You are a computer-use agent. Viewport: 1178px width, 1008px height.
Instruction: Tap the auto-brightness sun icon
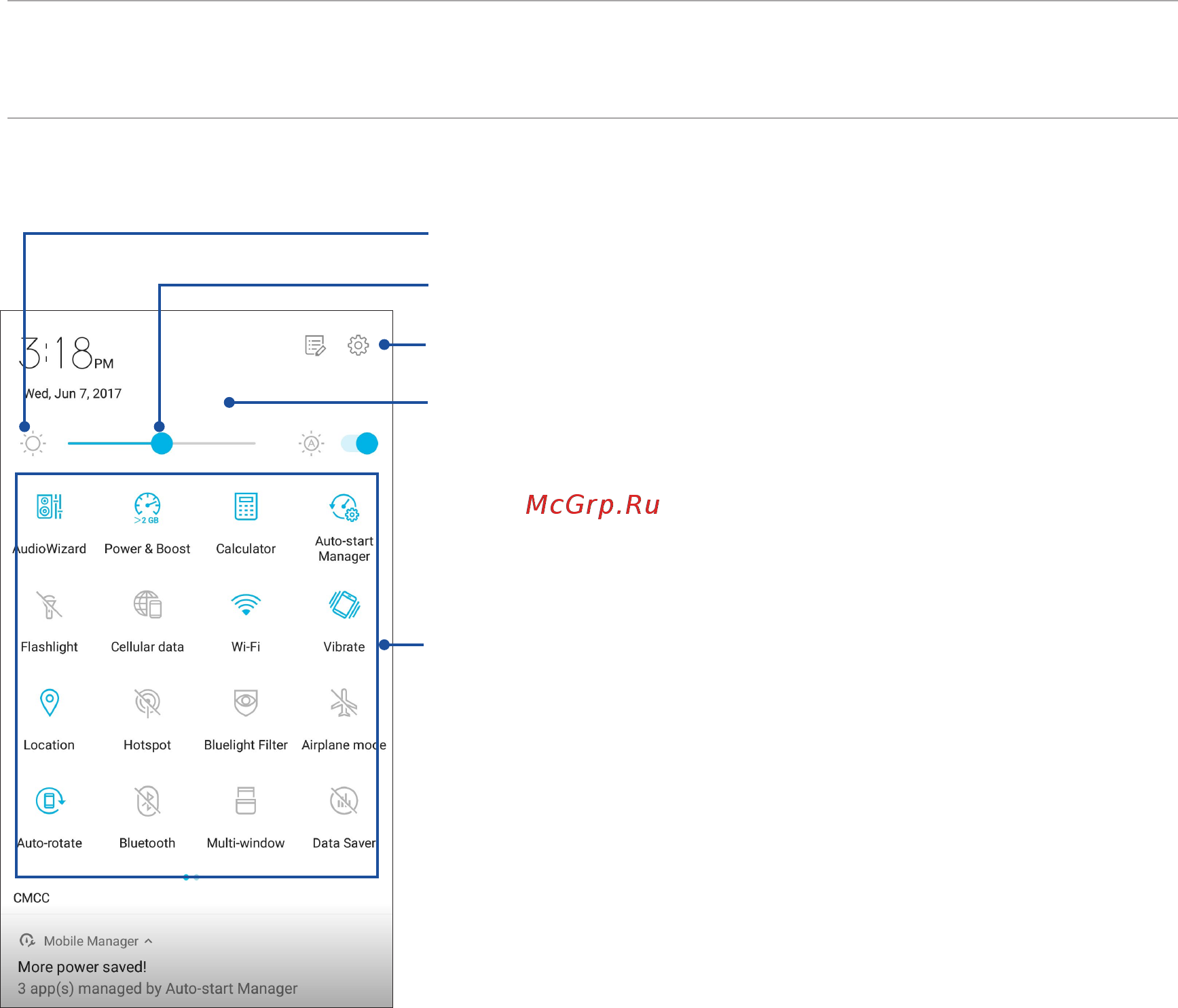pos(311,443)
